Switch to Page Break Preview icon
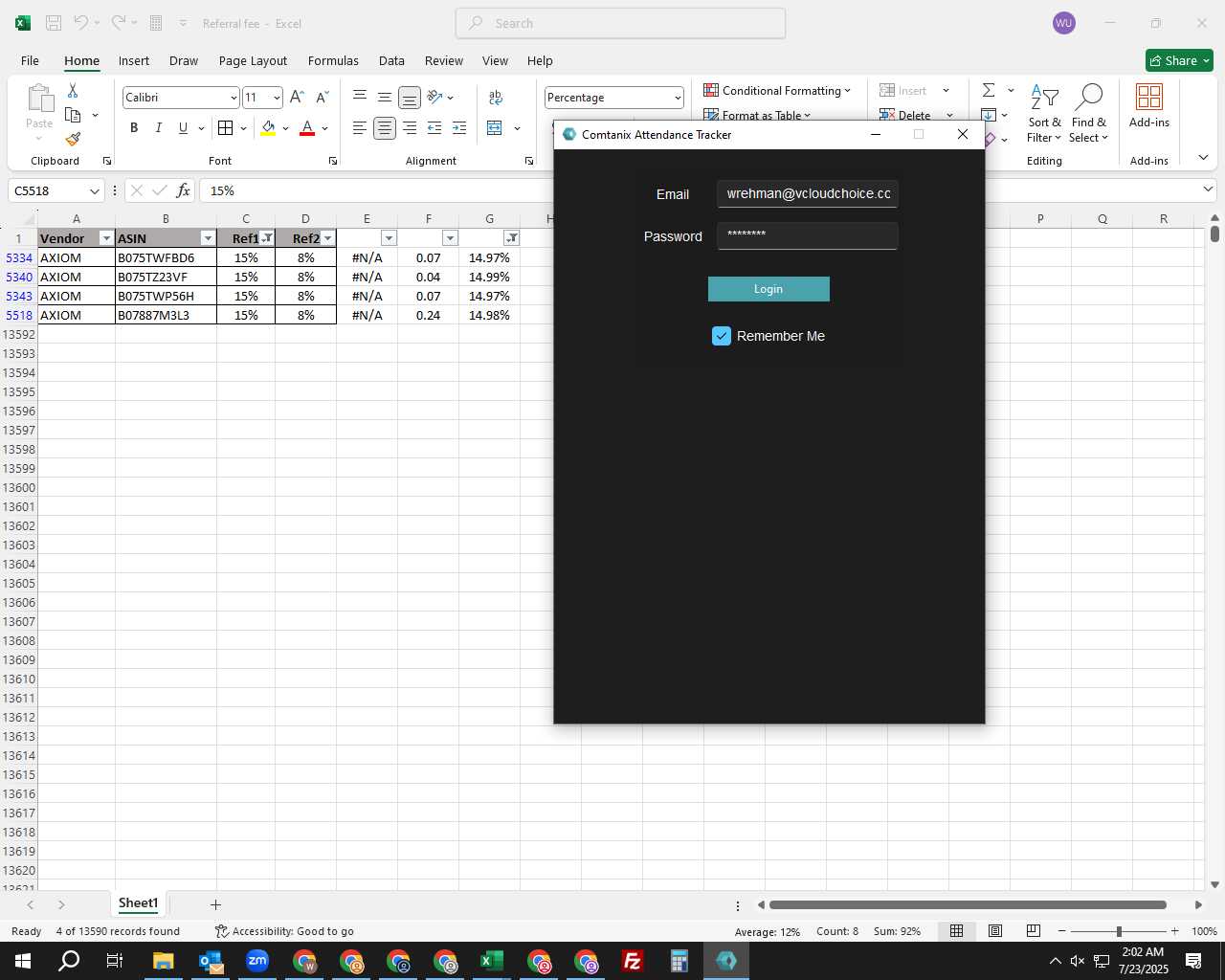The width and height of the screenshot is (1225, 980). click(1034, 931)
